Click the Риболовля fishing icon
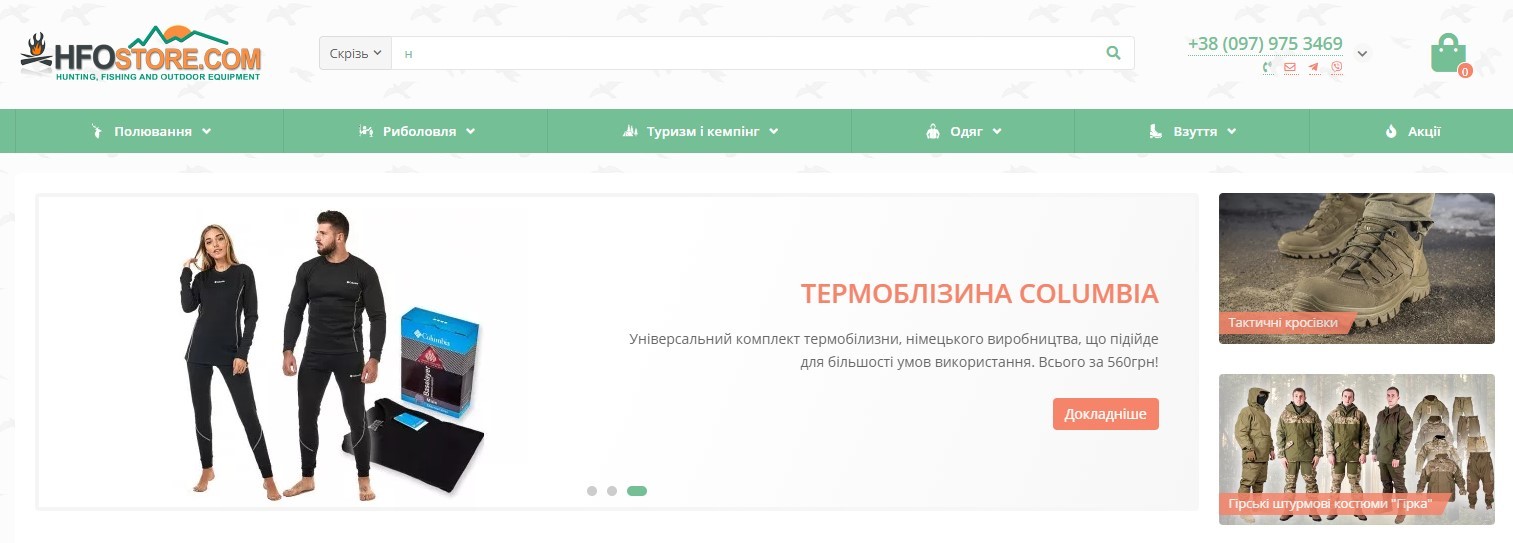 (366, 131)
